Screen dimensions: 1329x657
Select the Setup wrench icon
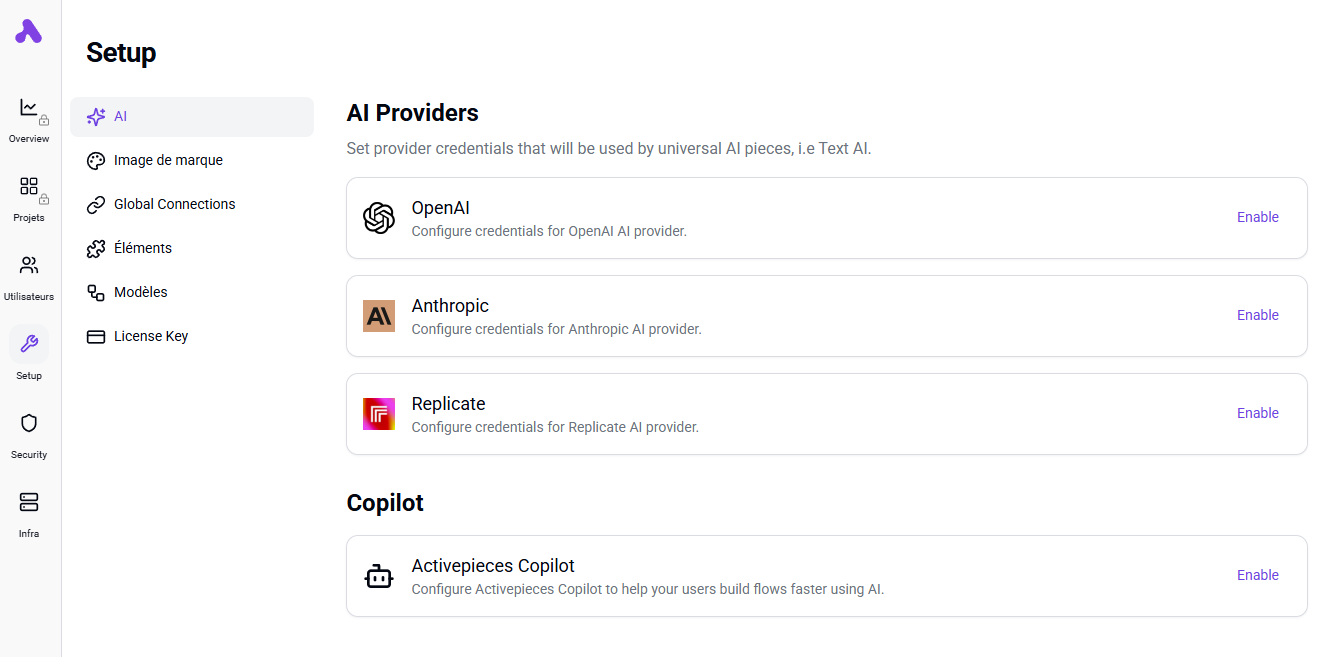tap(29, 345)
